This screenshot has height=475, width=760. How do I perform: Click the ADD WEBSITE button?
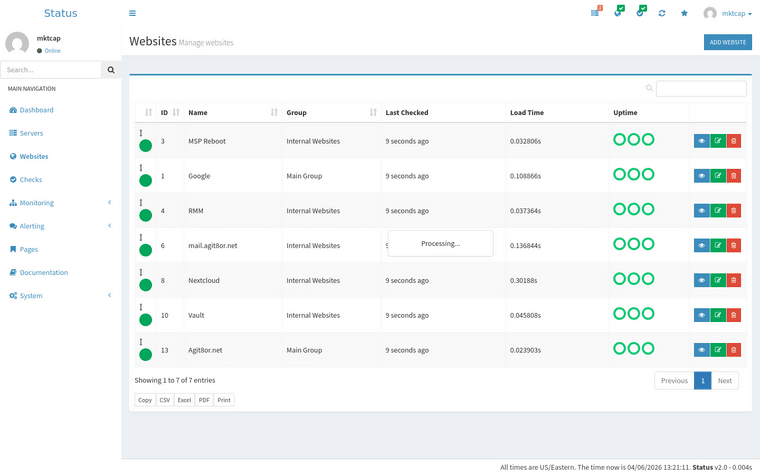[x=728, y=42]
